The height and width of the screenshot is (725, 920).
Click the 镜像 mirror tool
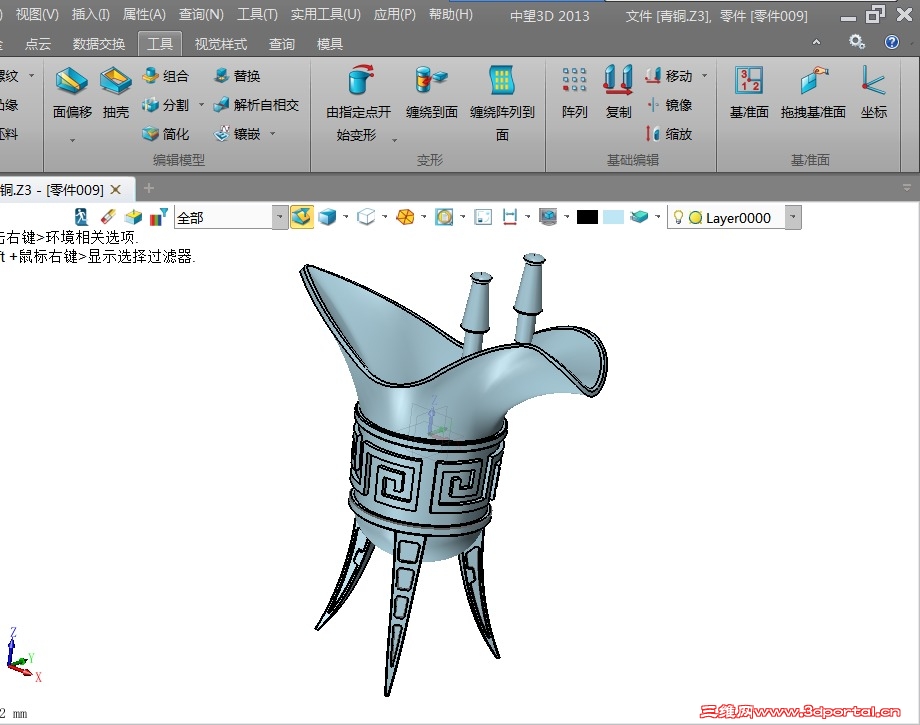tap(669, 105)
